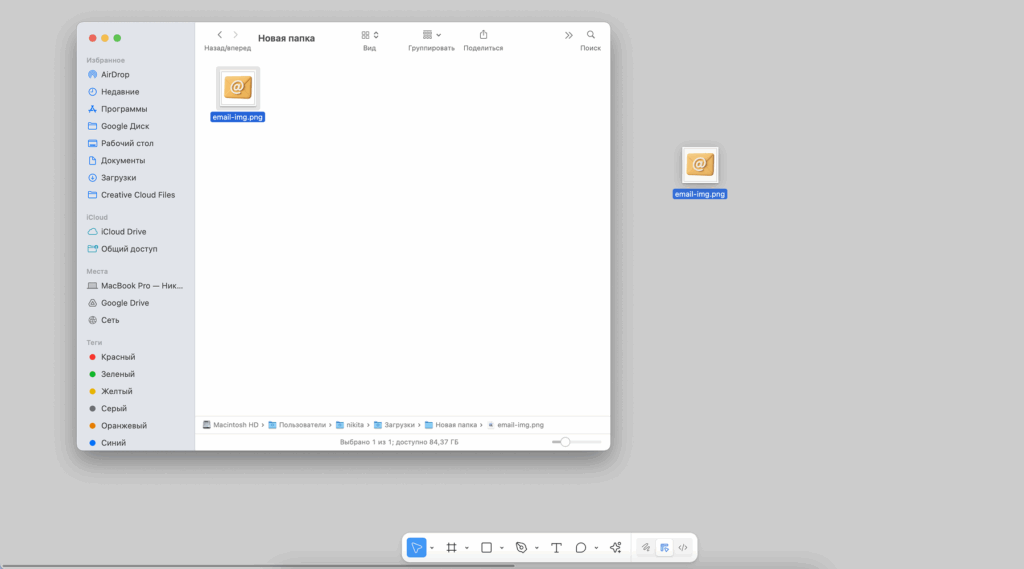Click the Поделиться share icon
The image size is (1024, 569).
pyautogui.click(x=483, y=35)
